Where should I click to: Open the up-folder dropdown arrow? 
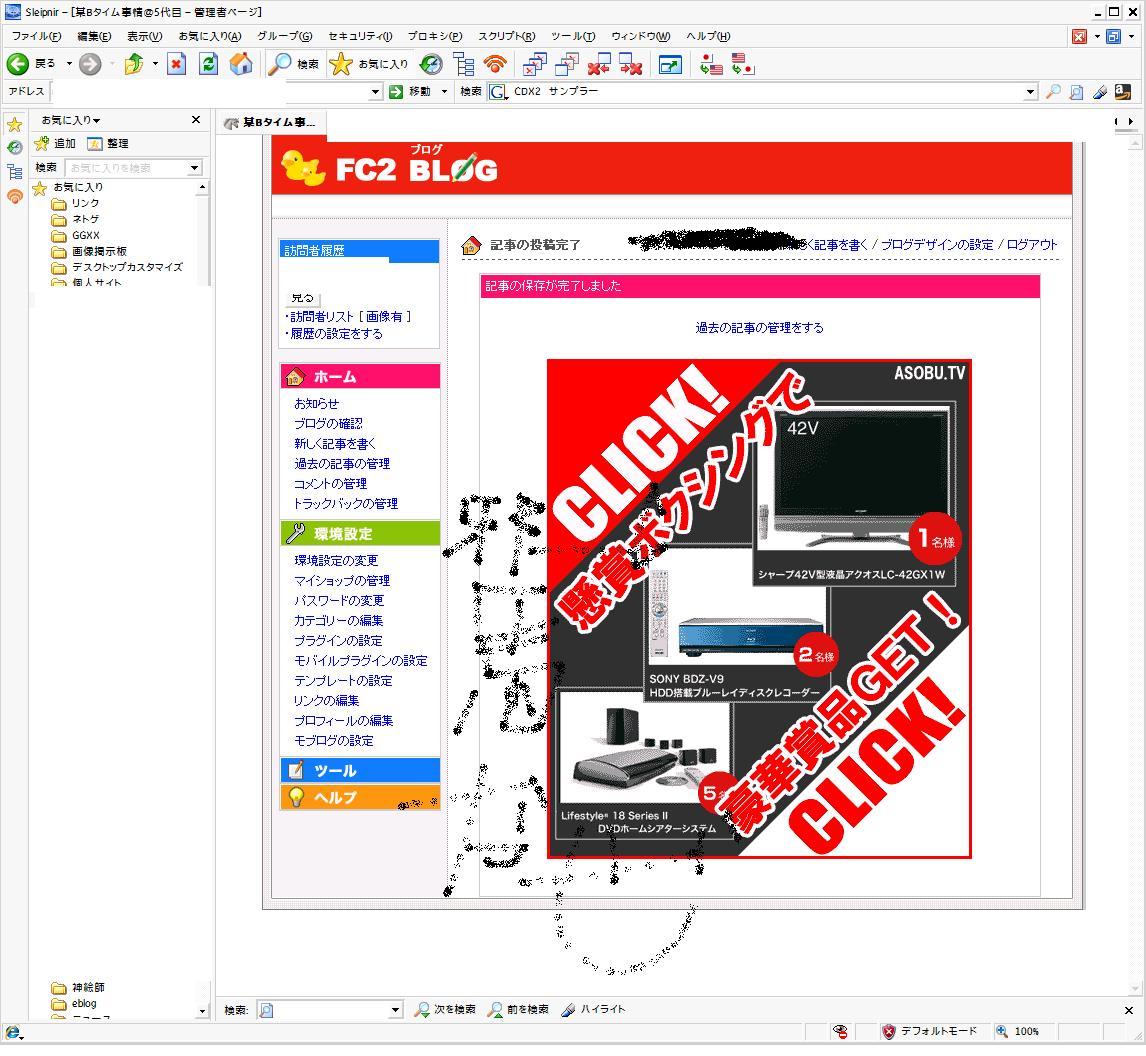pyautogui.click(x=155, y=64)
